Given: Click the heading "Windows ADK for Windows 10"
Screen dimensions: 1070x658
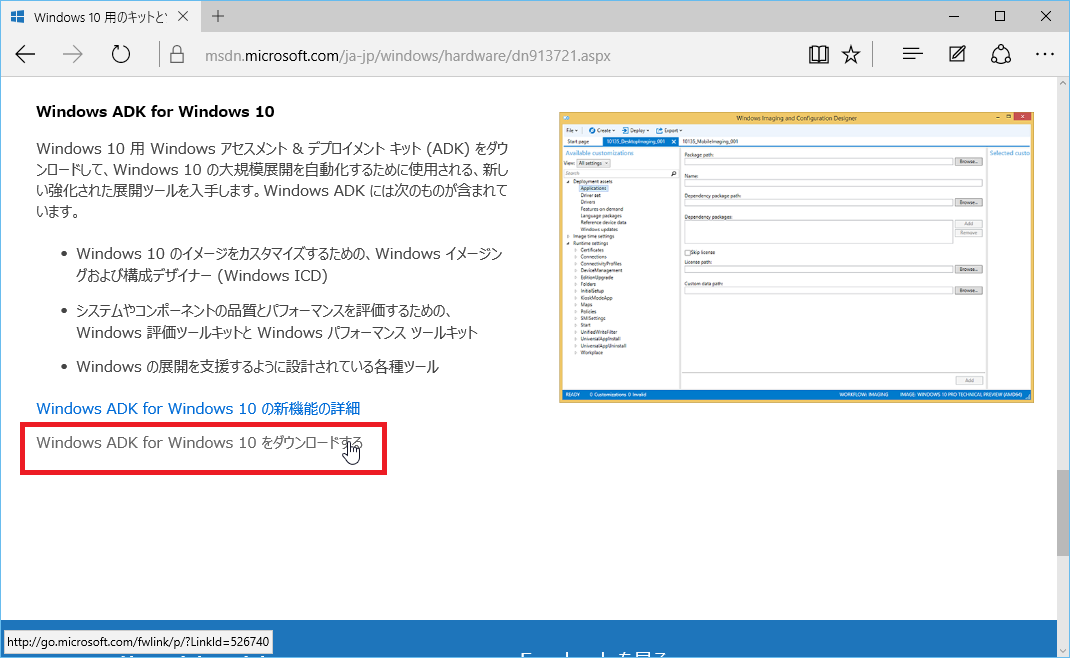Looking at the screenshot, I should pos(155,112).
